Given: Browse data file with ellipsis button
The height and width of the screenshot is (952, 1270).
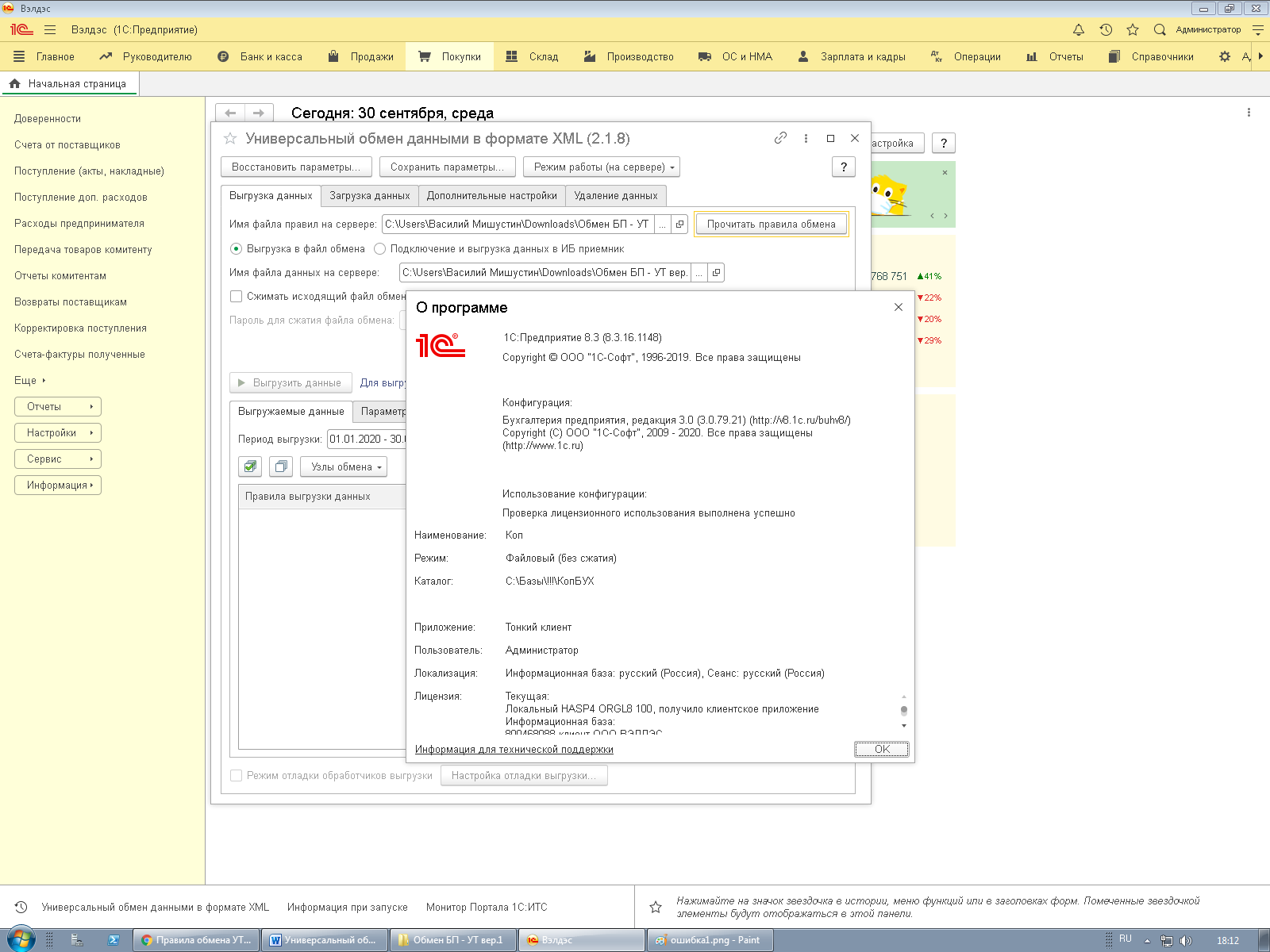Looking at the screenshot, I should [699, 273].
